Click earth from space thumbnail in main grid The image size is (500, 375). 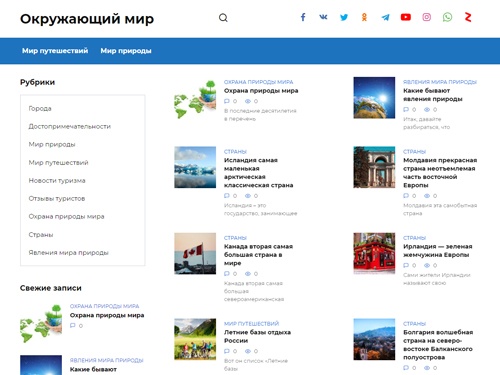(374, 98)
